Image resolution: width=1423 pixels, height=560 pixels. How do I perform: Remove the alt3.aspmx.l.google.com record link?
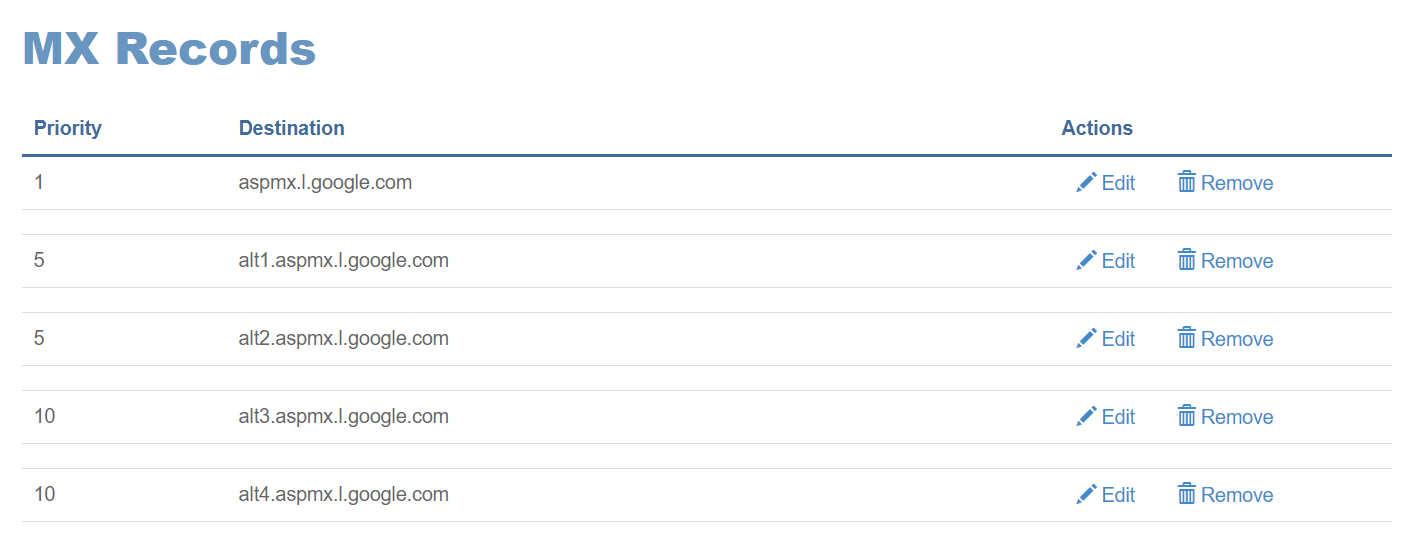[1226, 416]
